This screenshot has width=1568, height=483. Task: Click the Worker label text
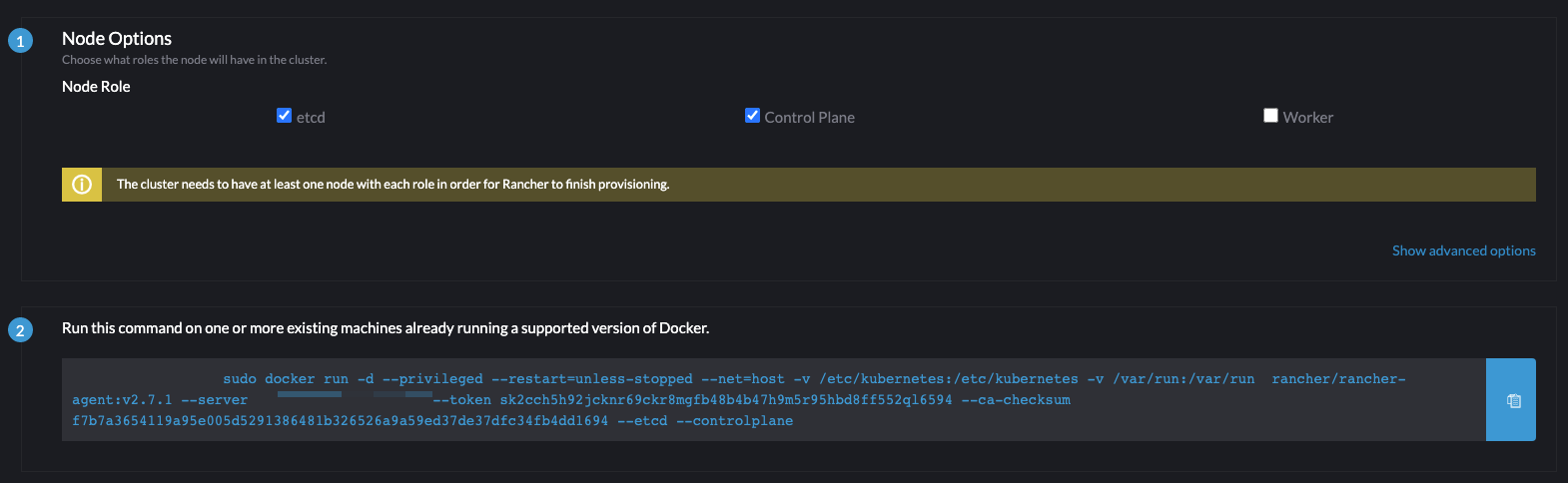pos(1307,118)
